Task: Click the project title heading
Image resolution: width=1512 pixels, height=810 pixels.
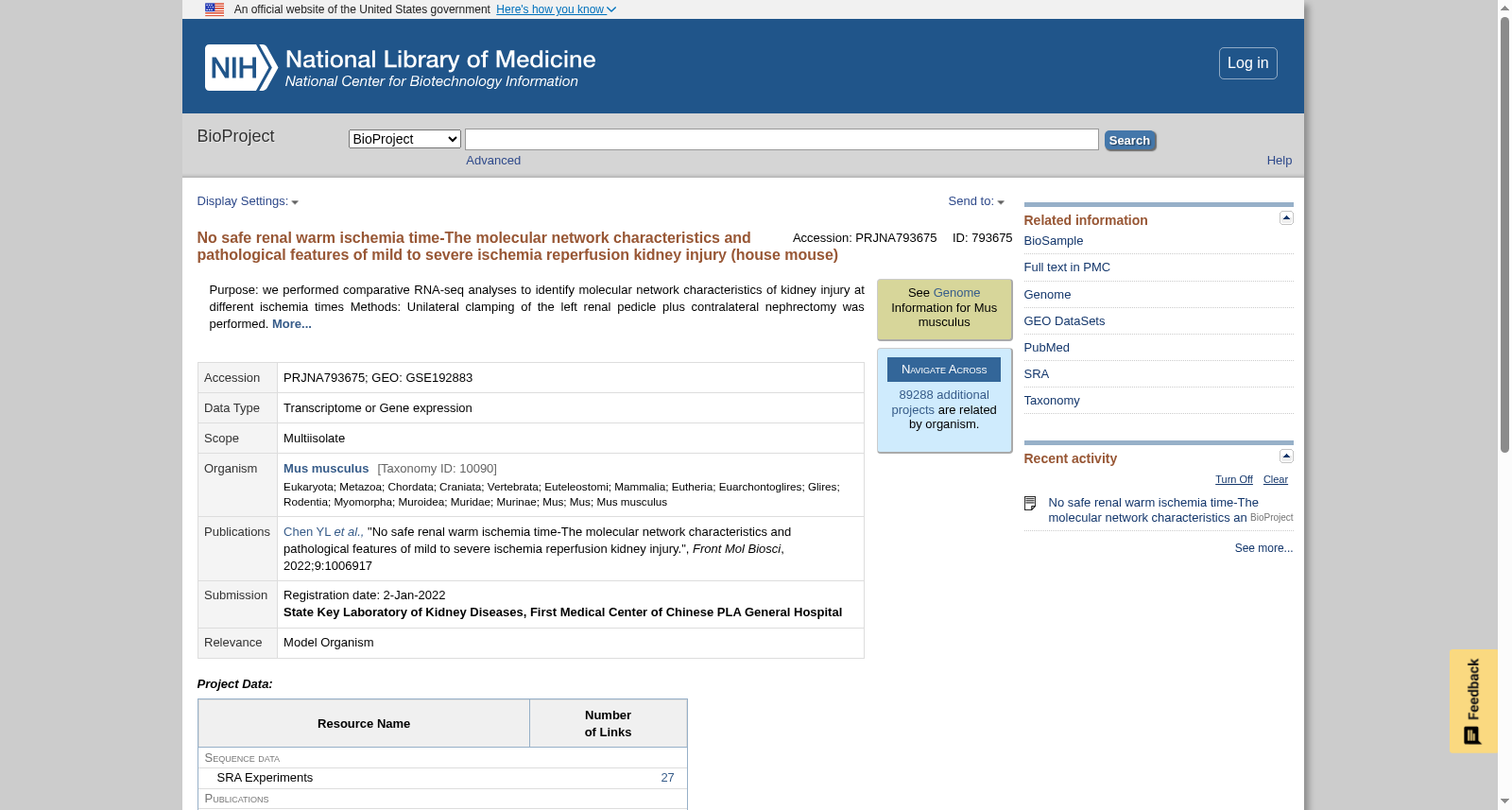Action: (517, 247)
